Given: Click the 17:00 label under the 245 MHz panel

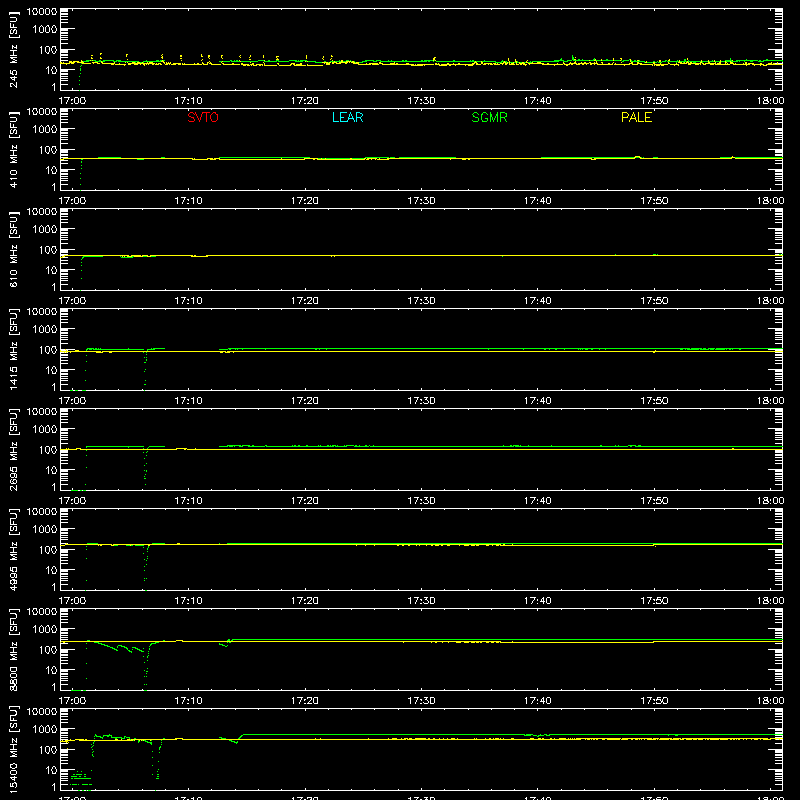Looking at the screenshot, I should pyautogui.click(x=72, y=101).
